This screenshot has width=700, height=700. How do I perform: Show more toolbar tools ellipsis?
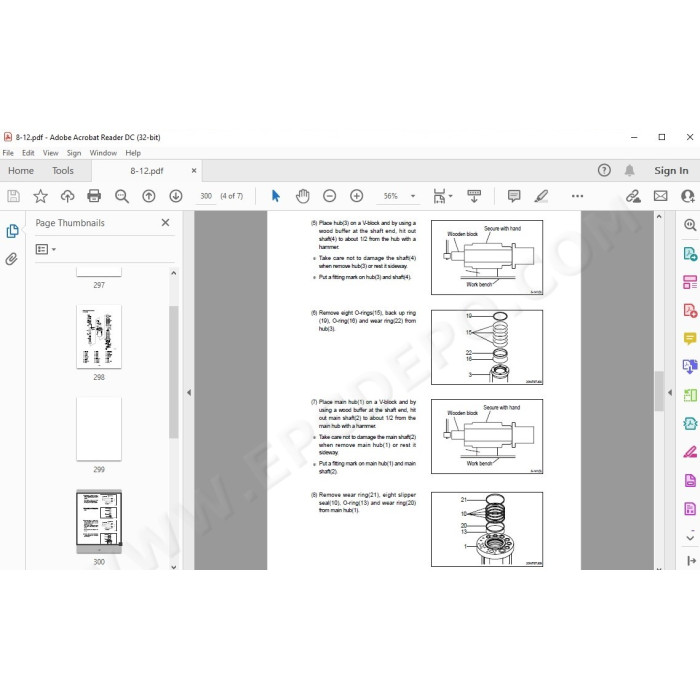pyautogui.click(x=577, y=196)
